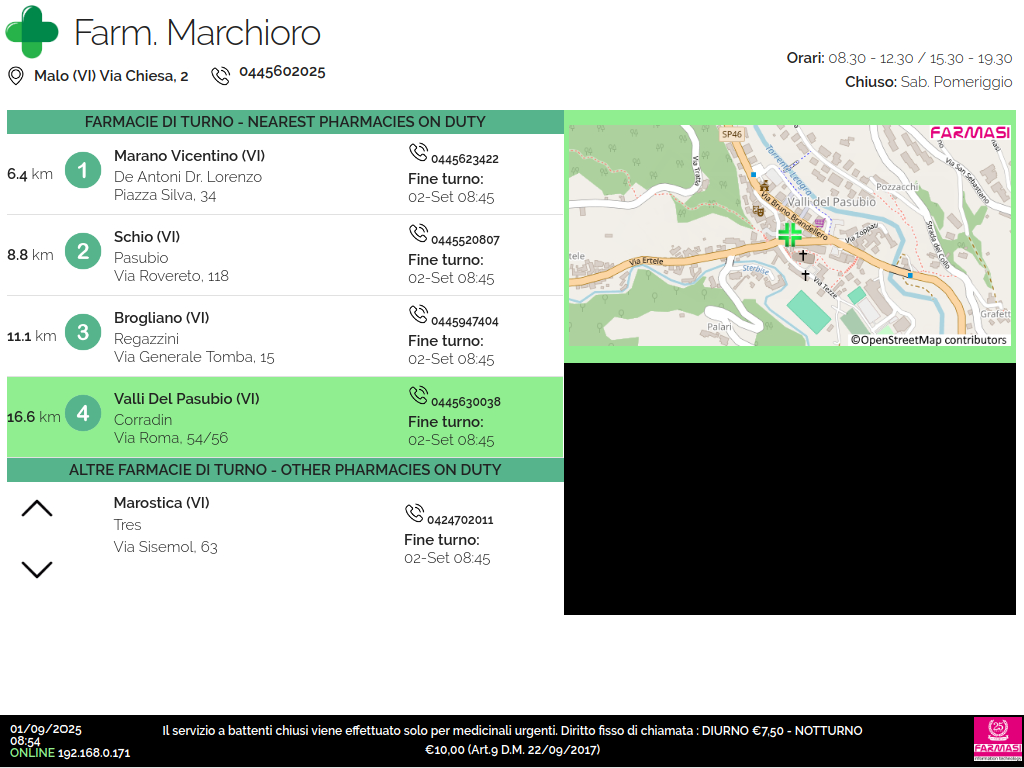Select the highlighted number 4 badge

click(x=83, y=413)
